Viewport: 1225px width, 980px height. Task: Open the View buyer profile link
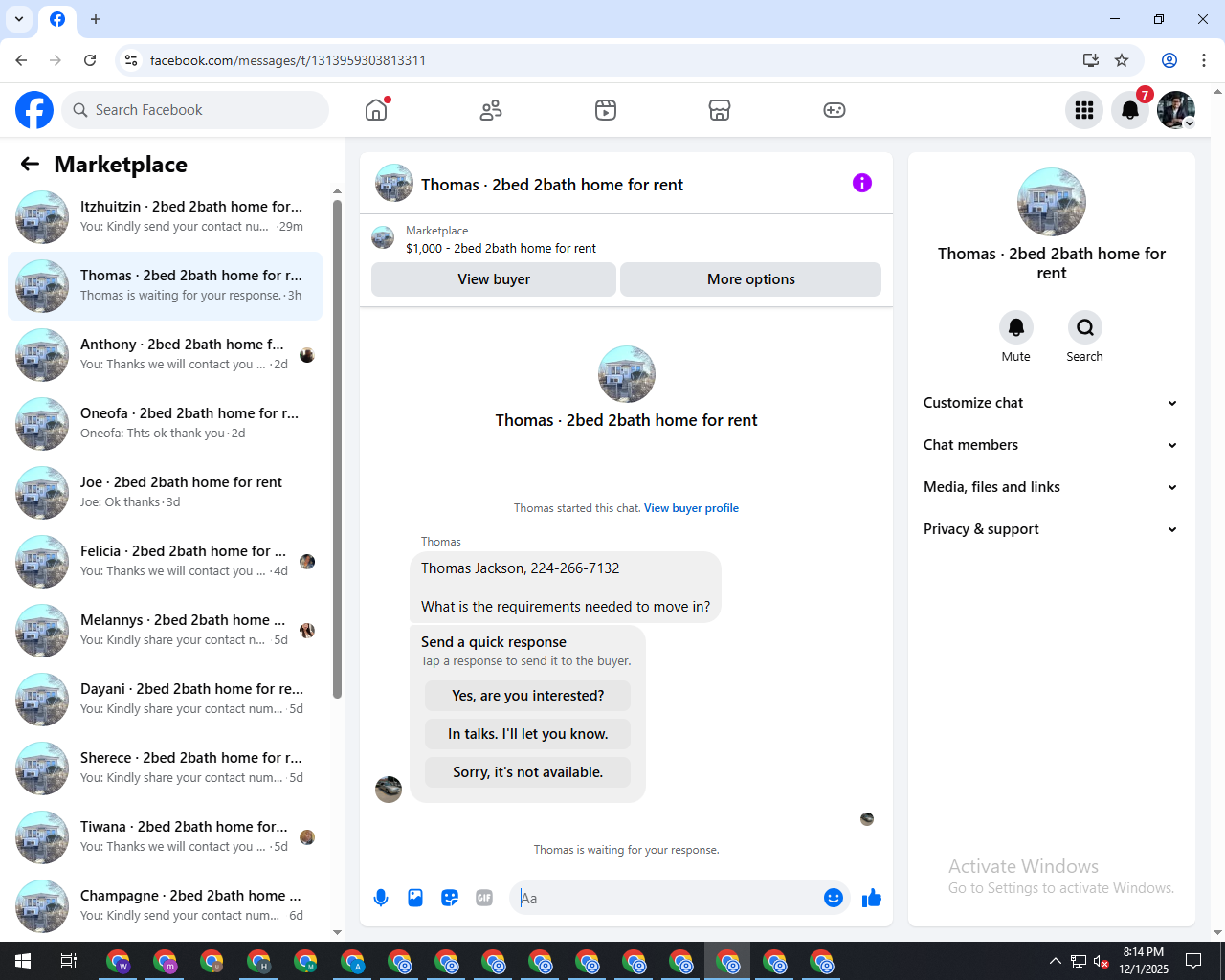(x=691, y=508)
